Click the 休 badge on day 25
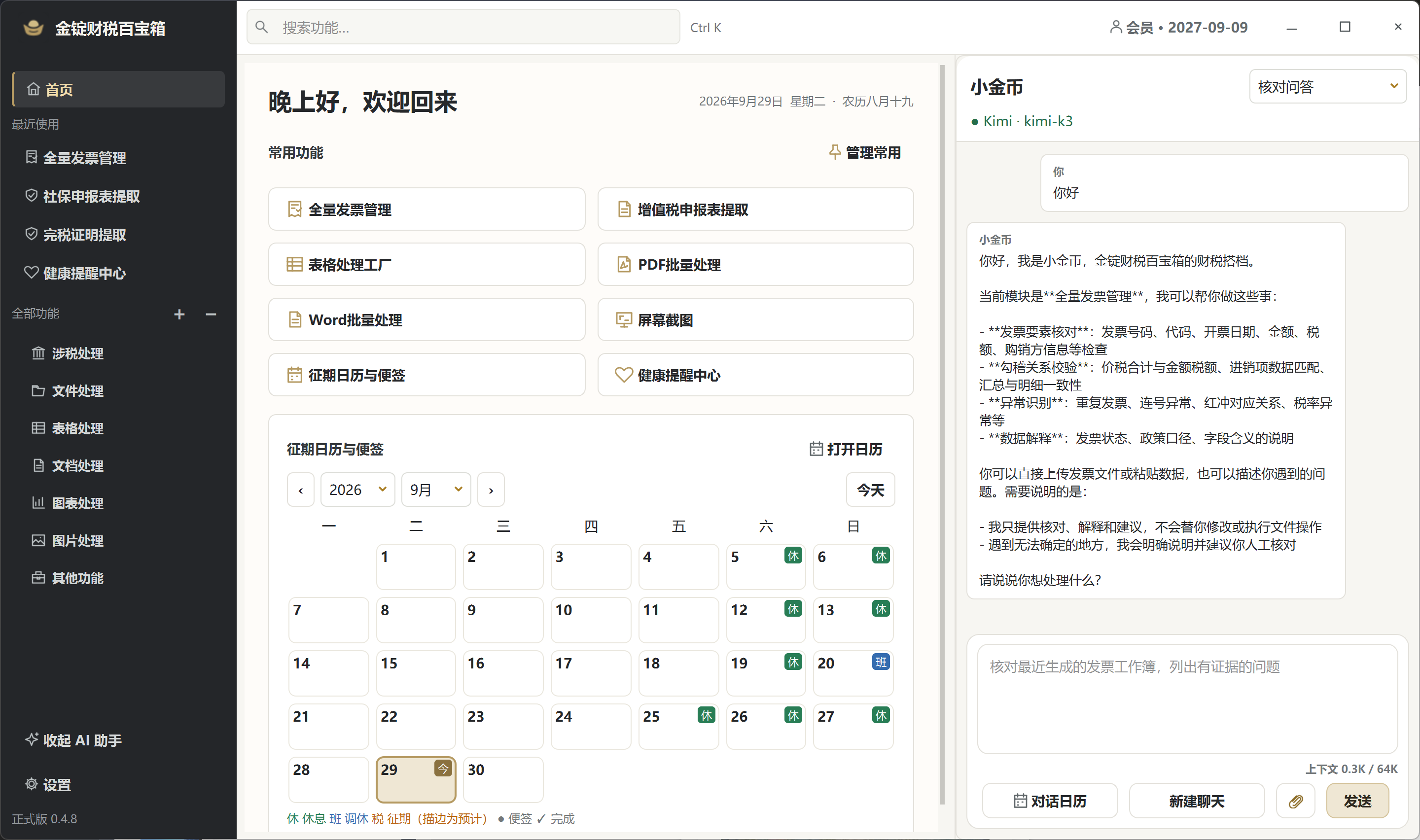The height and width of the screenshot is (840, 1420). [x=707, y=715]
